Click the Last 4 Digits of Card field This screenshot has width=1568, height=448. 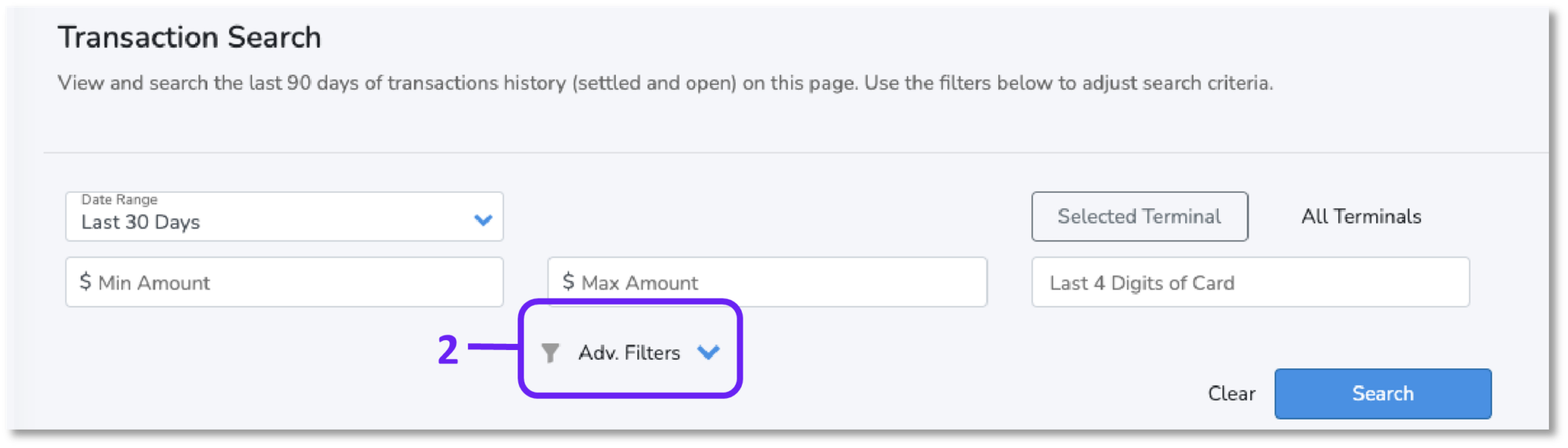click(1249, 283)
